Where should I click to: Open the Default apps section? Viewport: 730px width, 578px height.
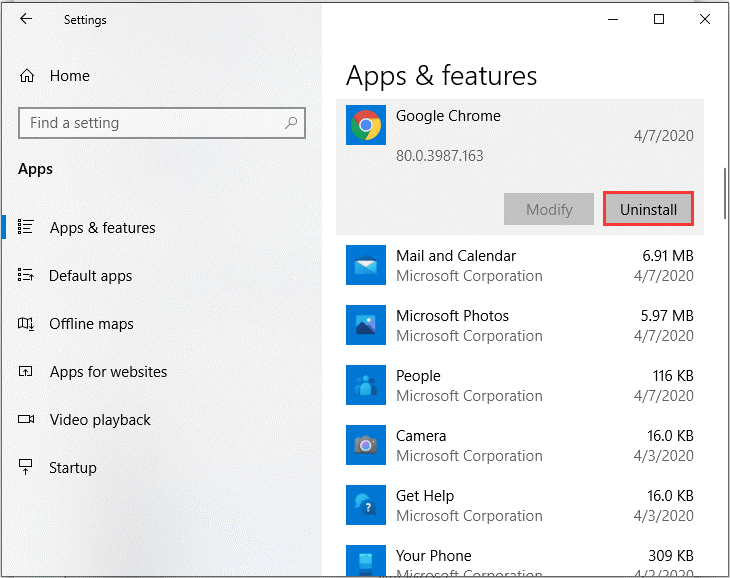(x=90, y=276)
